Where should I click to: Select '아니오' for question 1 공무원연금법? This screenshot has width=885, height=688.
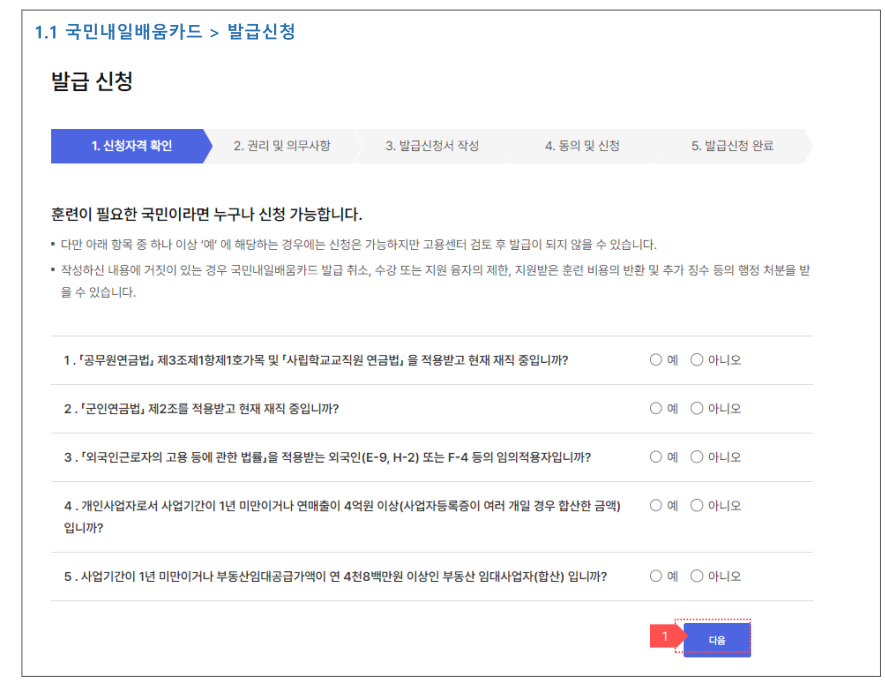(696, 360)
